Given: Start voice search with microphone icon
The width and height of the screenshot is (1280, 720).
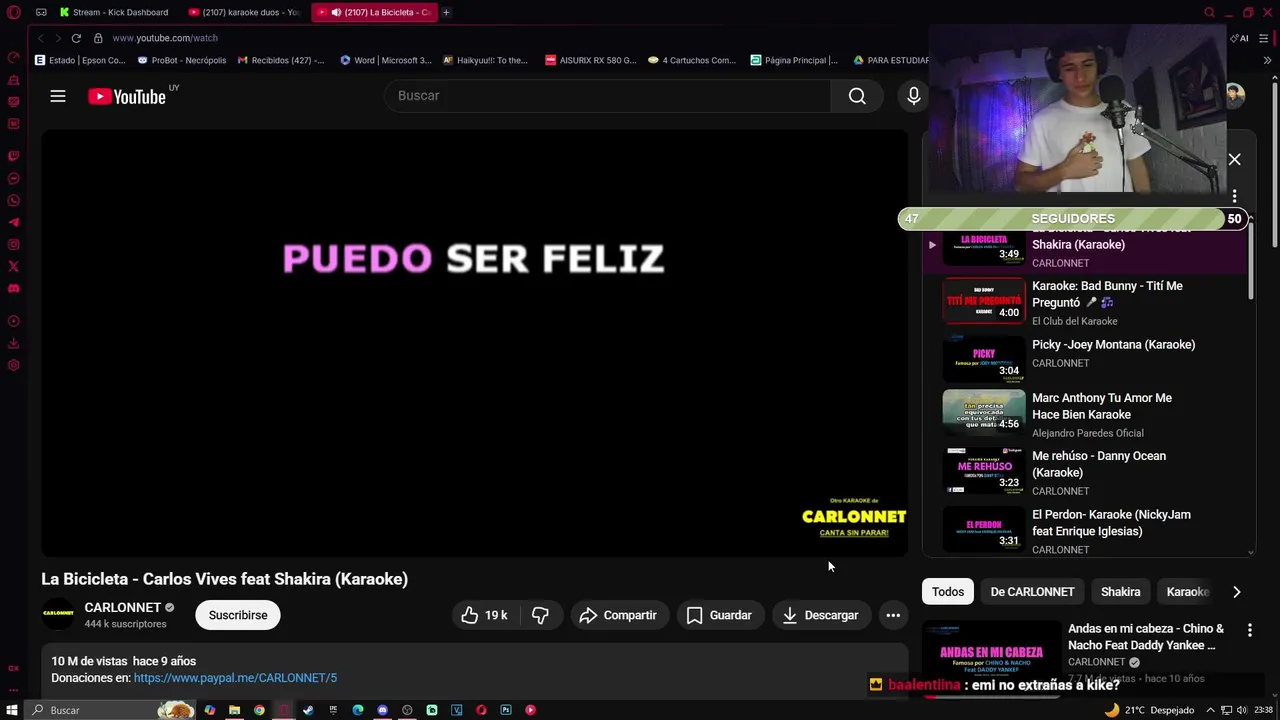Looking at the screenshot, I should point(913,96).
